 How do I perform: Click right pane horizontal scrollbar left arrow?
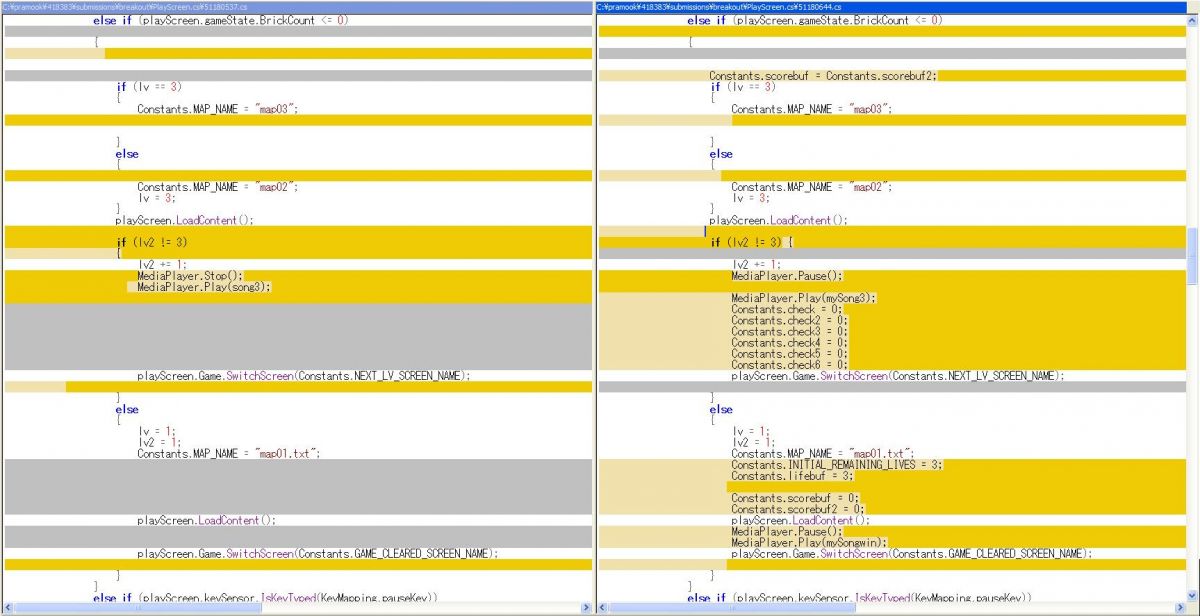point(603,608)
